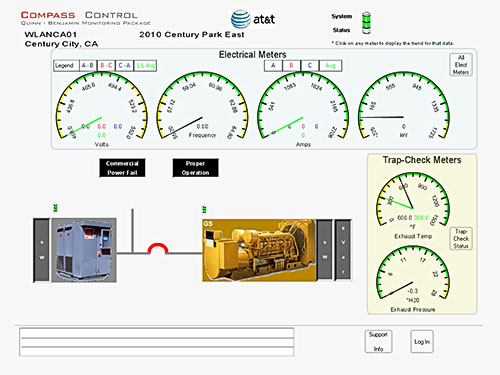500x375 pixels.
Task: Select the gray transfer switch cabinet image
Action: pos(84,250)
